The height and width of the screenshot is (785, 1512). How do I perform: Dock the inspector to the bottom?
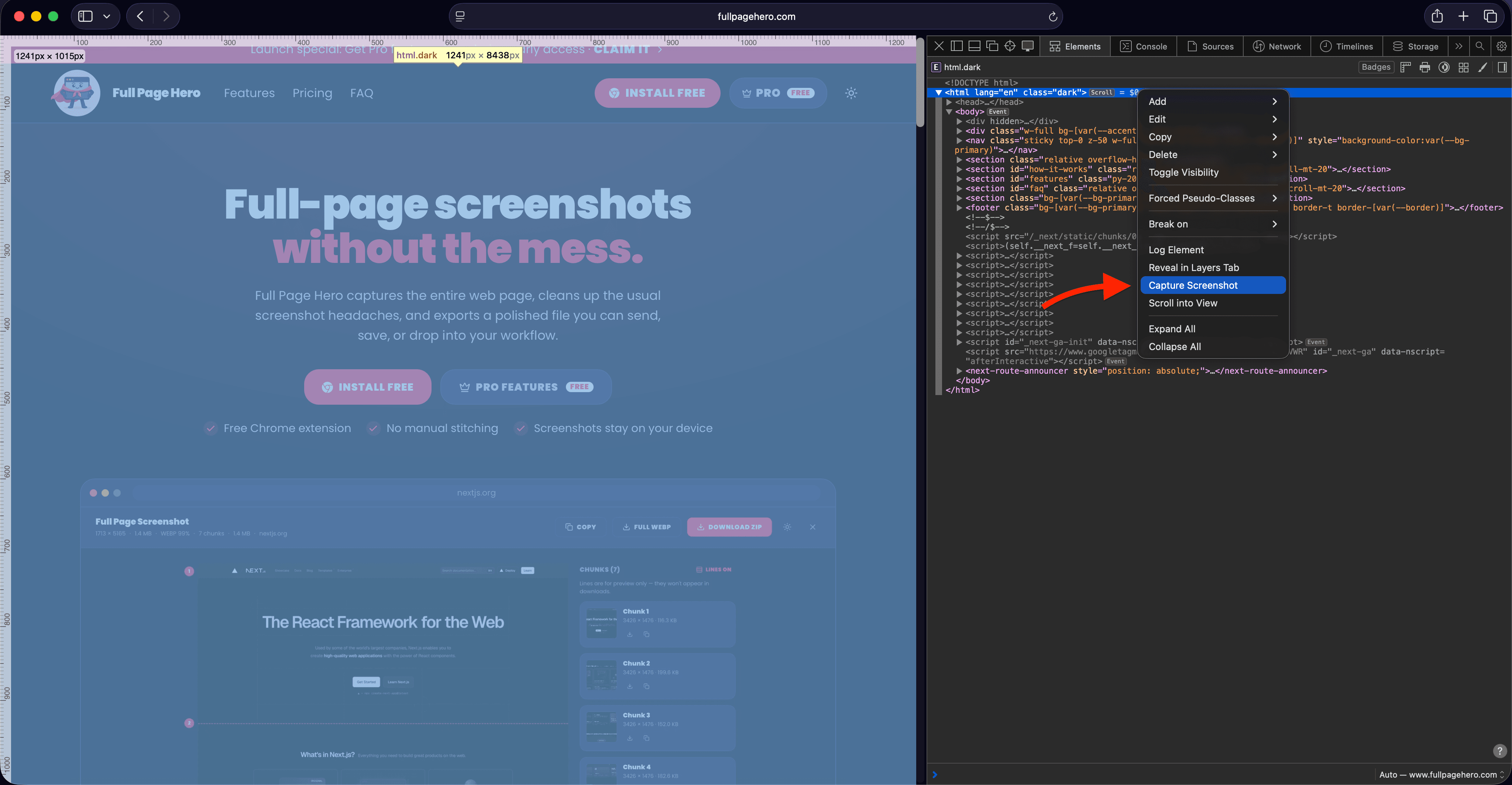(x=975, y=46)
